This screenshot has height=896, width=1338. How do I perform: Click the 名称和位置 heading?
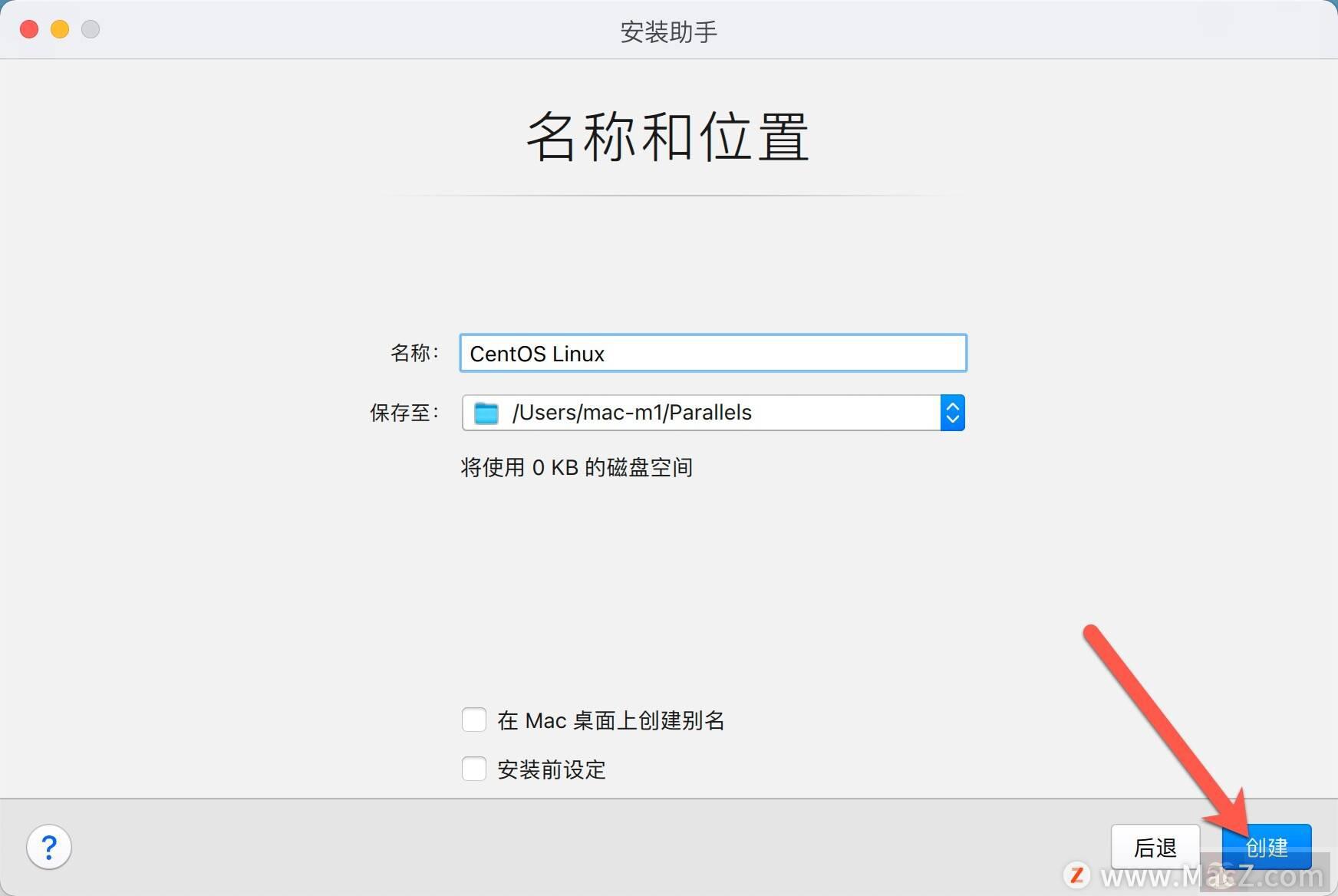668,137
